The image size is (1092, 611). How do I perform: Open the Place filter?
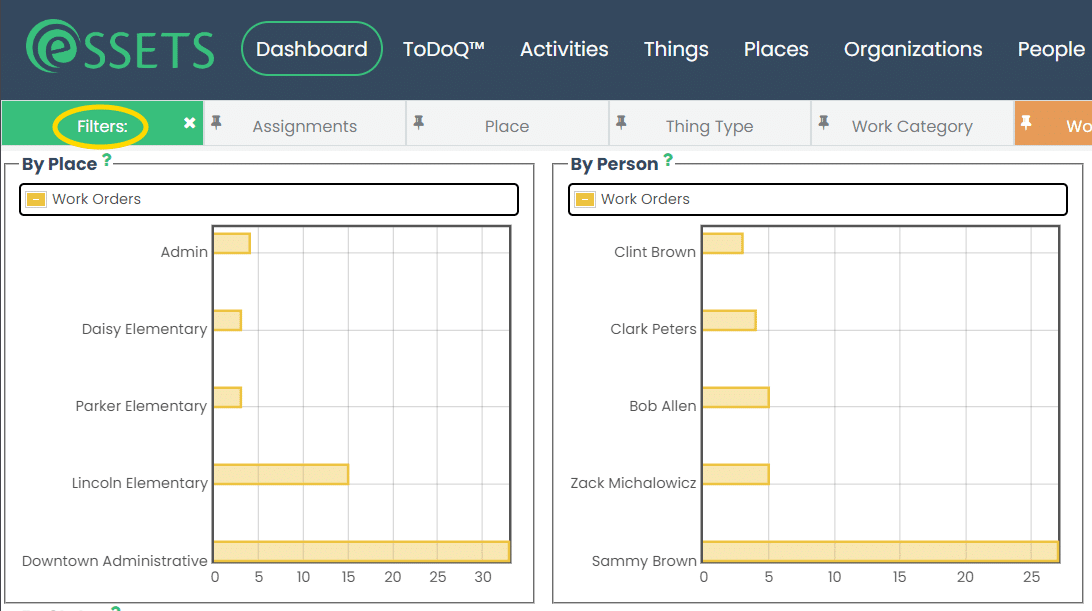coord(507,126)
